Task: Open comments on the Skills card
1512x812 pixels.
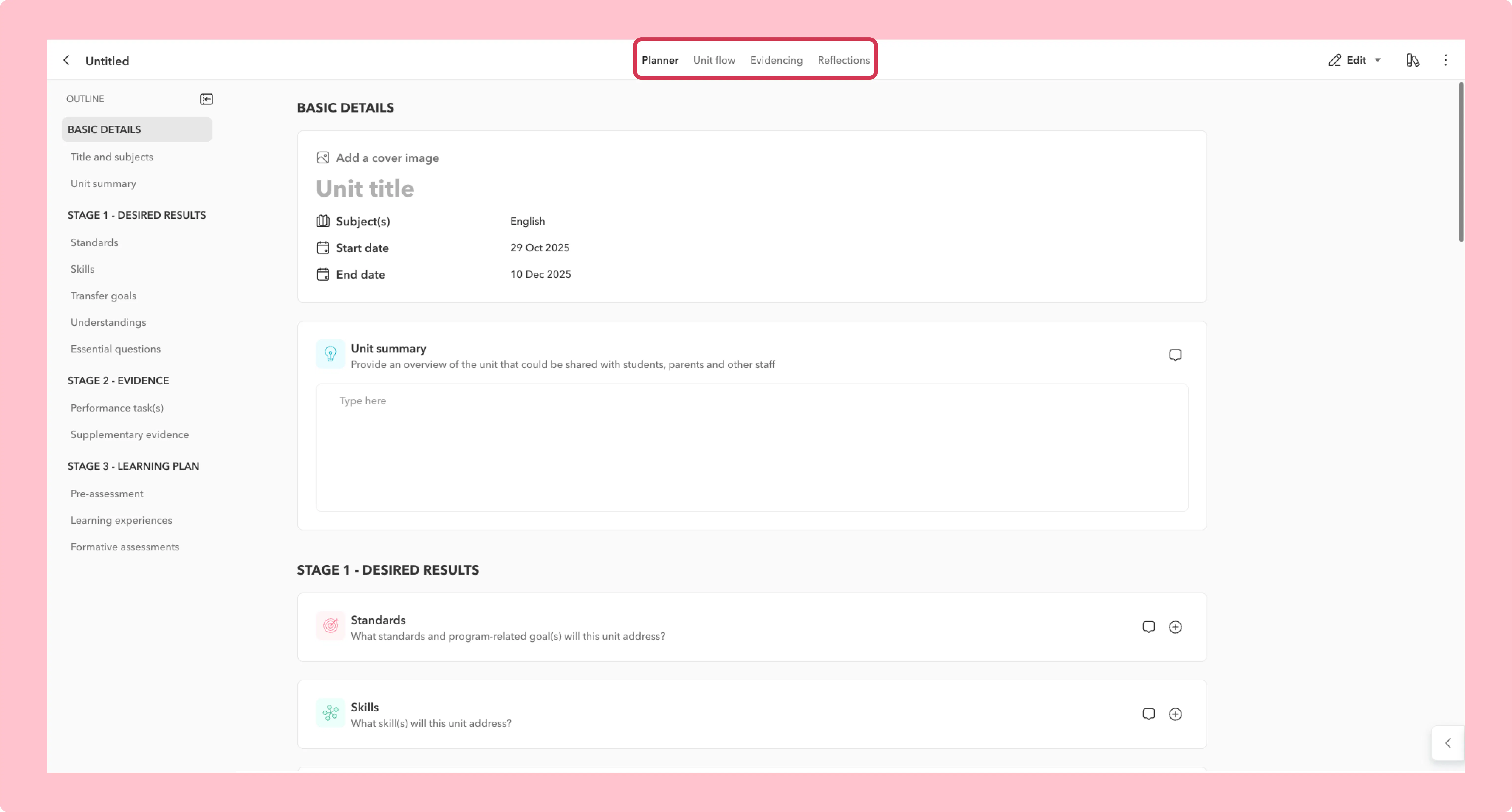Action: point(1149,714)
